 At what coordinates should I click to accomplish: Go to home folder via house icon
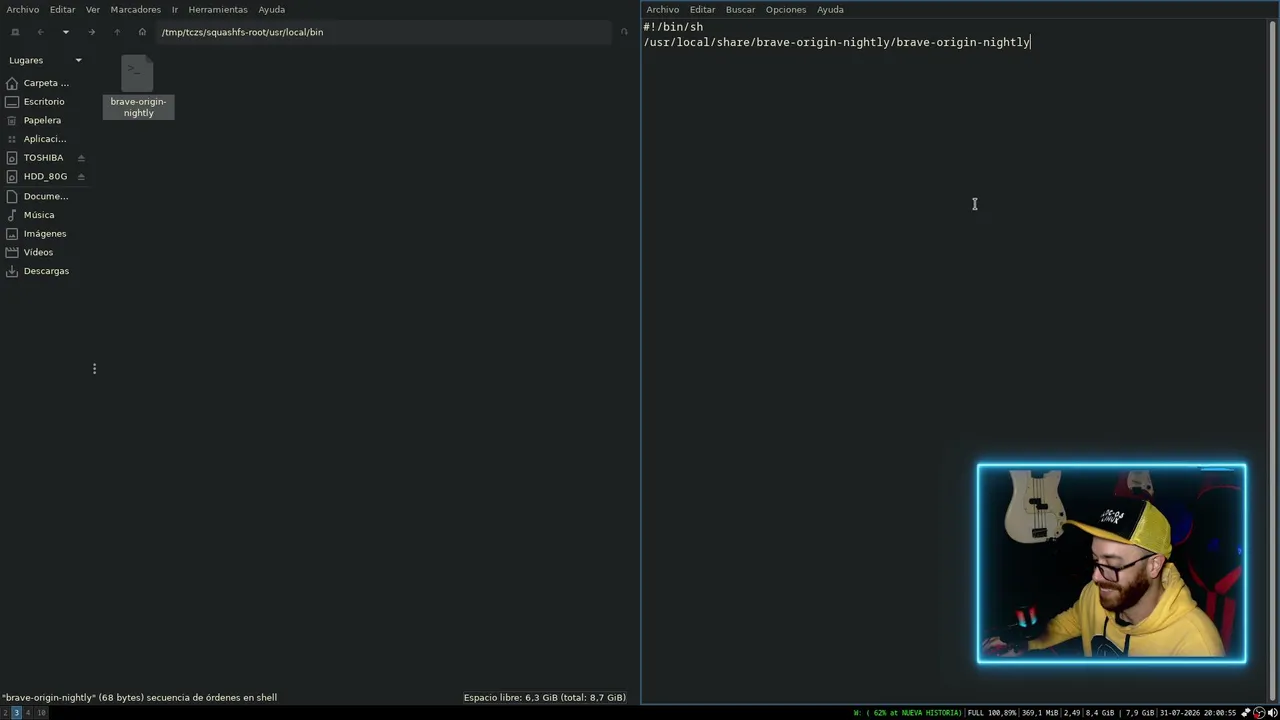(x=142, y=32)
